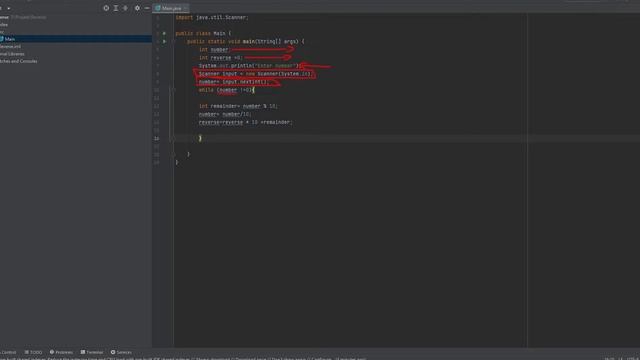Click the 'int remainder= number % 10' line
Viewport: 640px width, 360px height.
coord(238,106)
